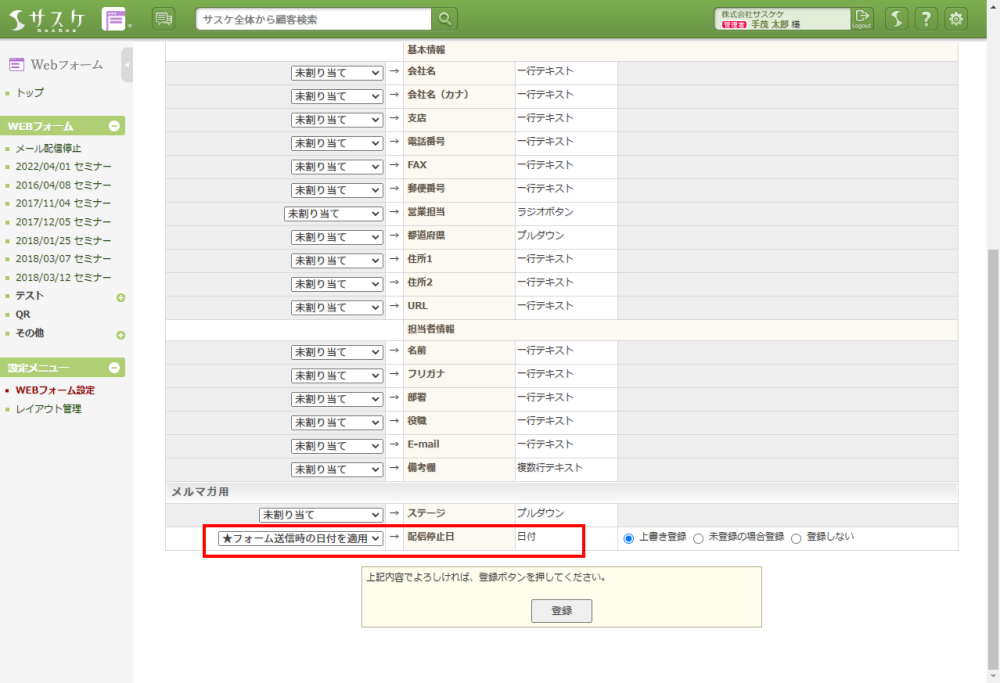The width and height of the screenshot is (1000, 683).
Task: Select the 上書き登録 radio button
Action: click(629, 538)
